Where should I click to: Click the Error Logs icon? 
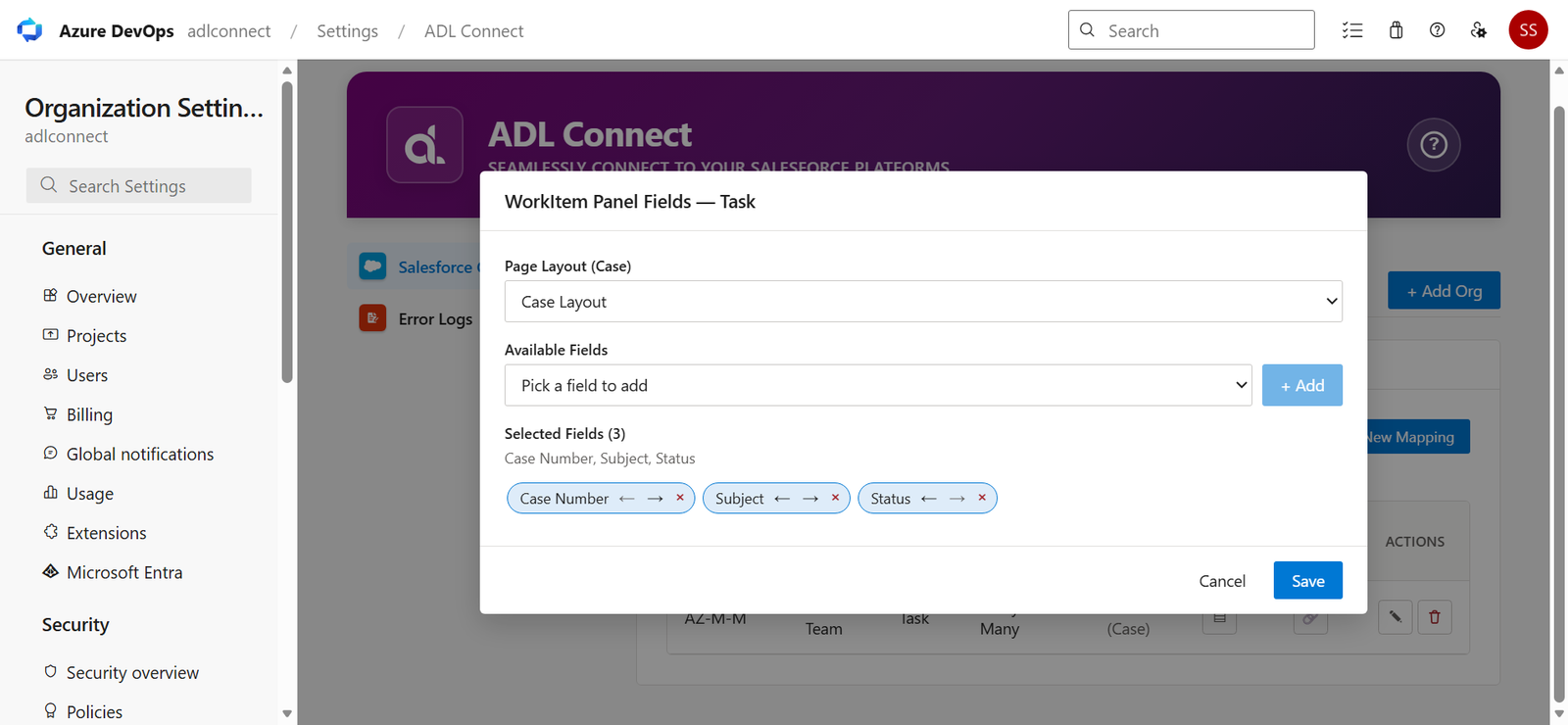click(x=372, y=318)
